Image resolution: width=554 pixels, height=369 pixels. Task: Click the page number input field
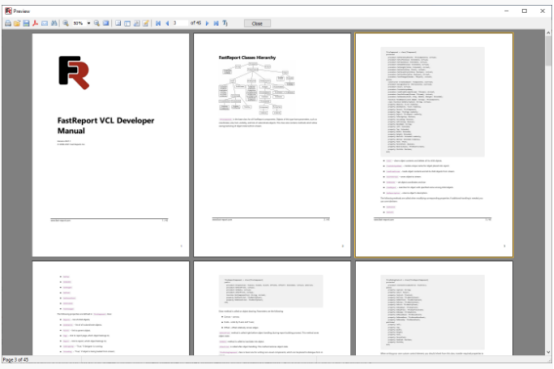click(x=180, y=23)
